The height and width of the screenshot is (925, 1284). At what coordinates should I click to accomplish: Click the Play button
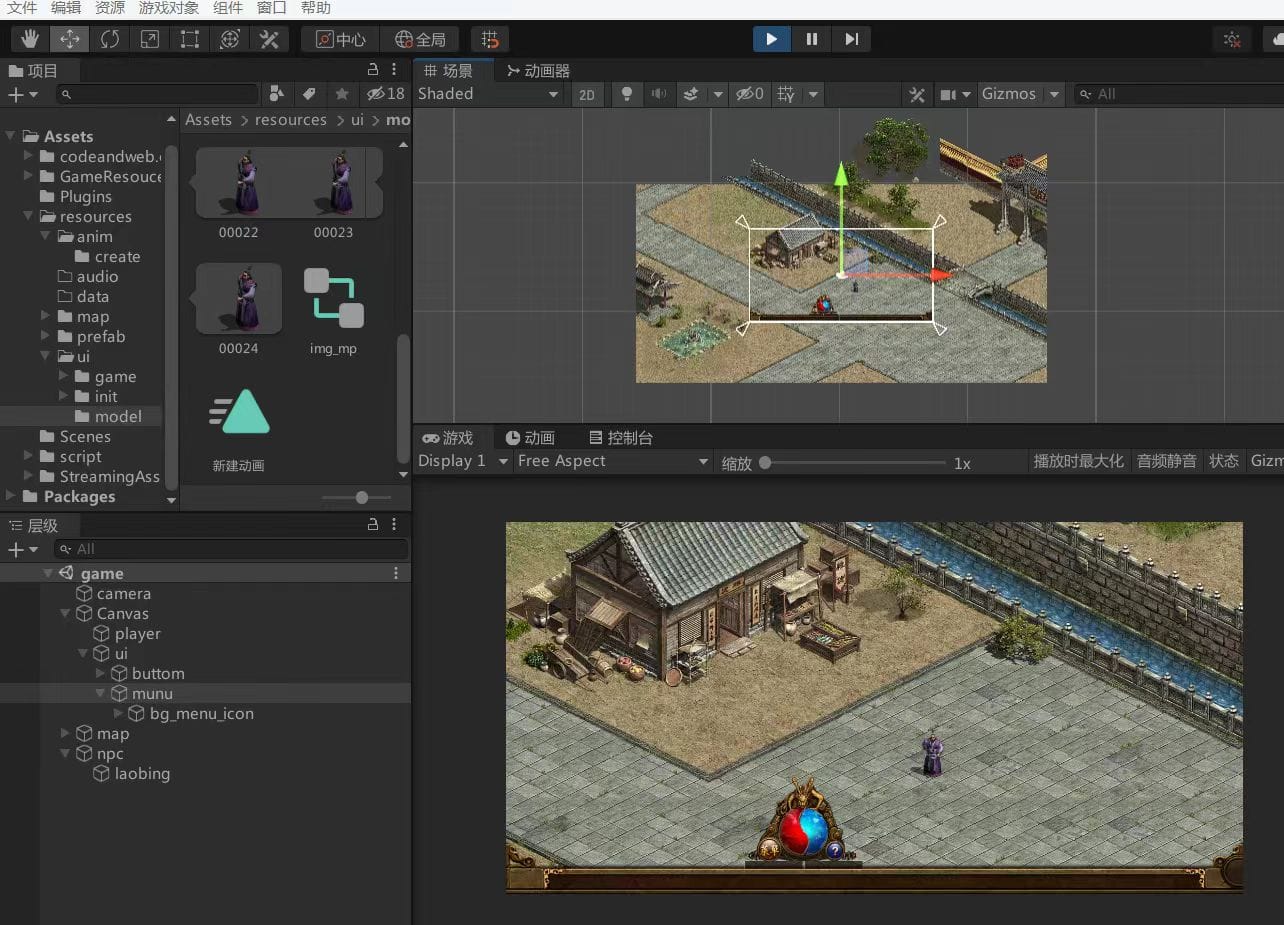771,39
